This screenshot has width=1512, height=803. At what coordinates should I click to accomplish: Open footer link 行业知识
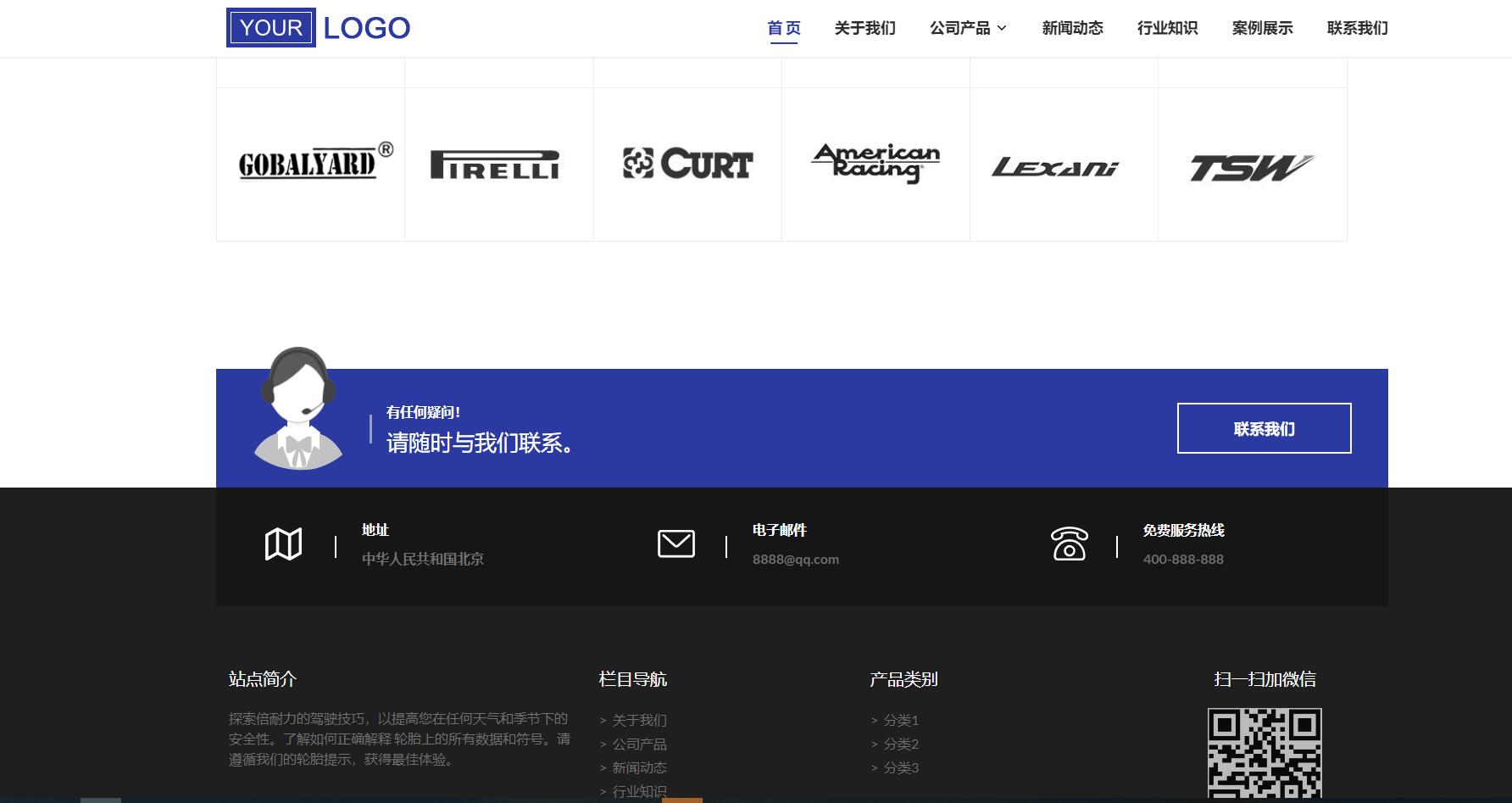639,791
